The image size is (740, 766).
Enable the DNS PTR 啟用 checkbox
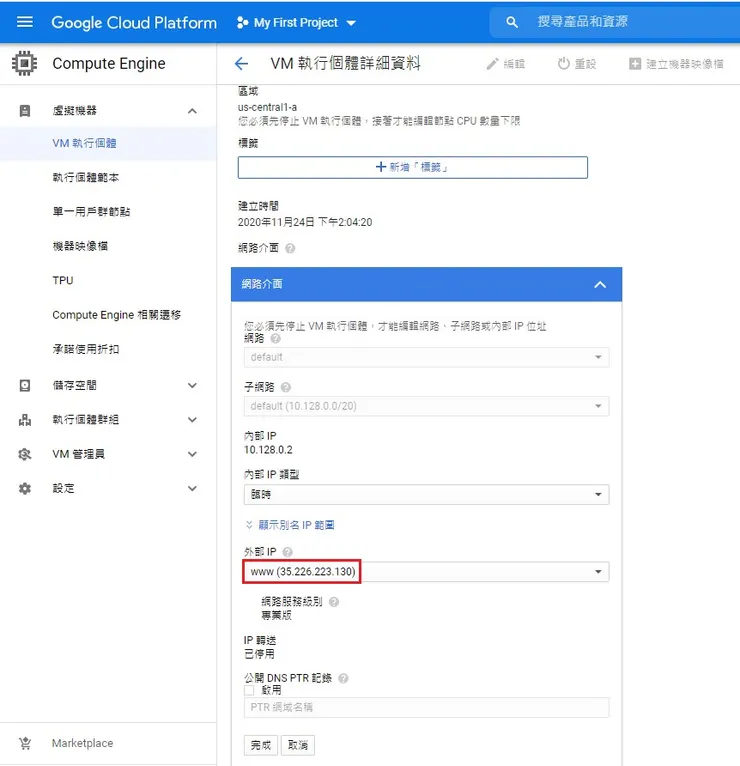(249, 690)
